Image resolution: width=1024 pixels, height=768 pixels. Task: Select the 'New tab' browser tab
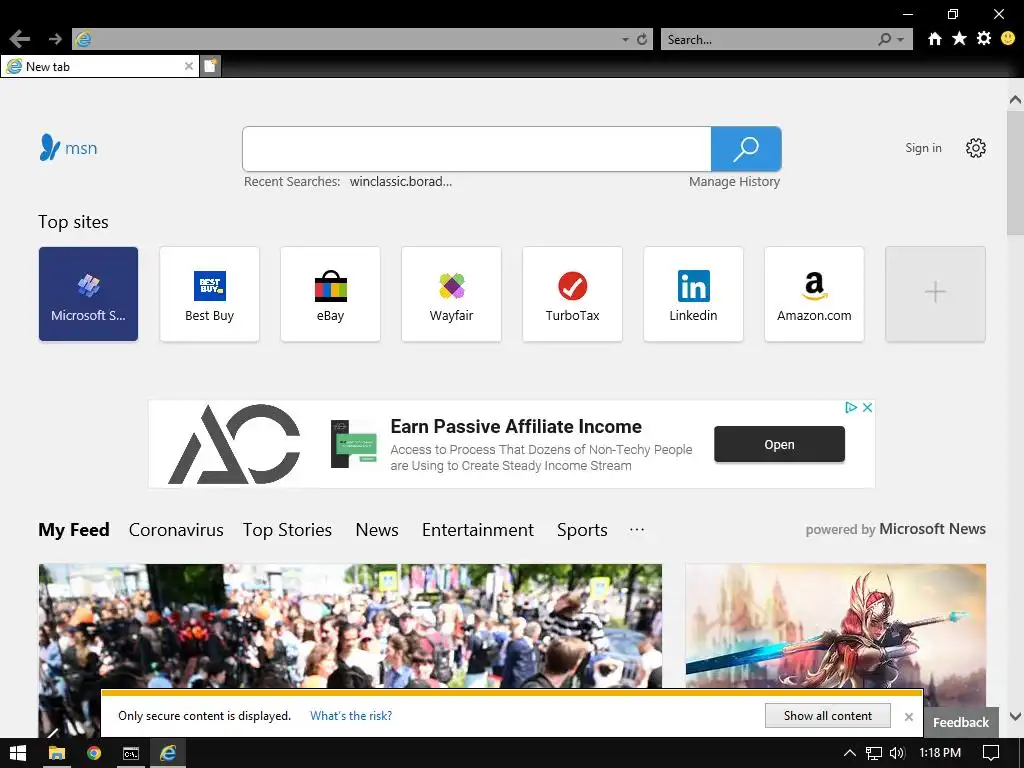coord(99,66)
